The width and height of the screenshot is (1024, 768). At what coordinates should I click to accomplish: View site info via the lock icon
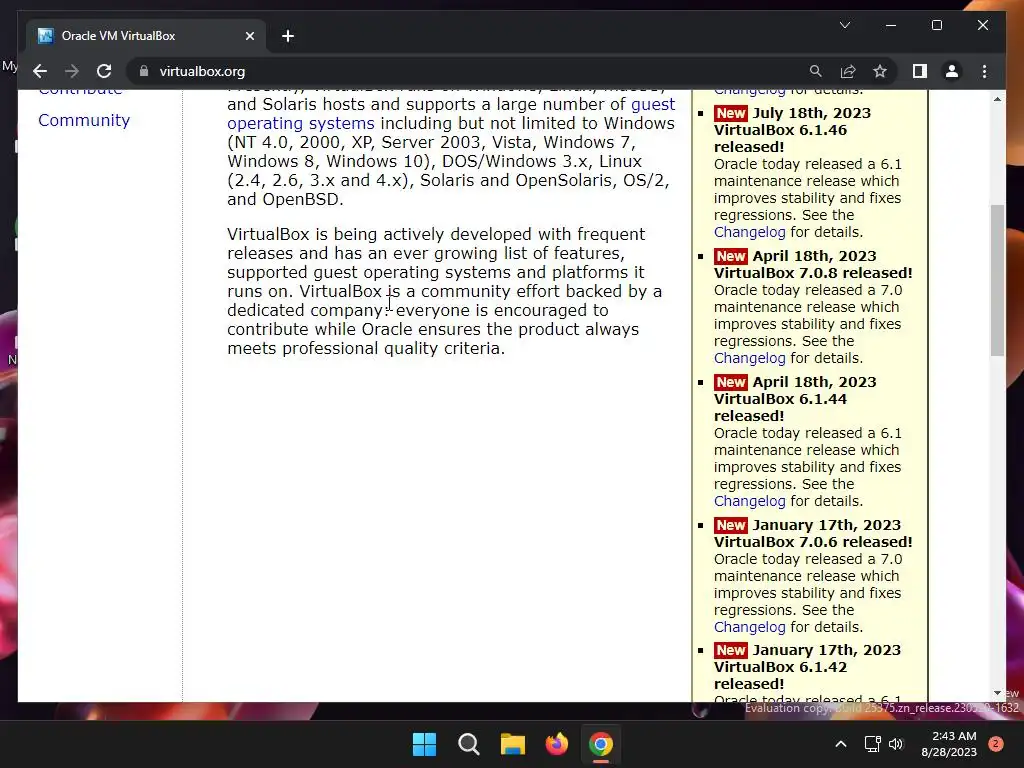pos(144,71)
